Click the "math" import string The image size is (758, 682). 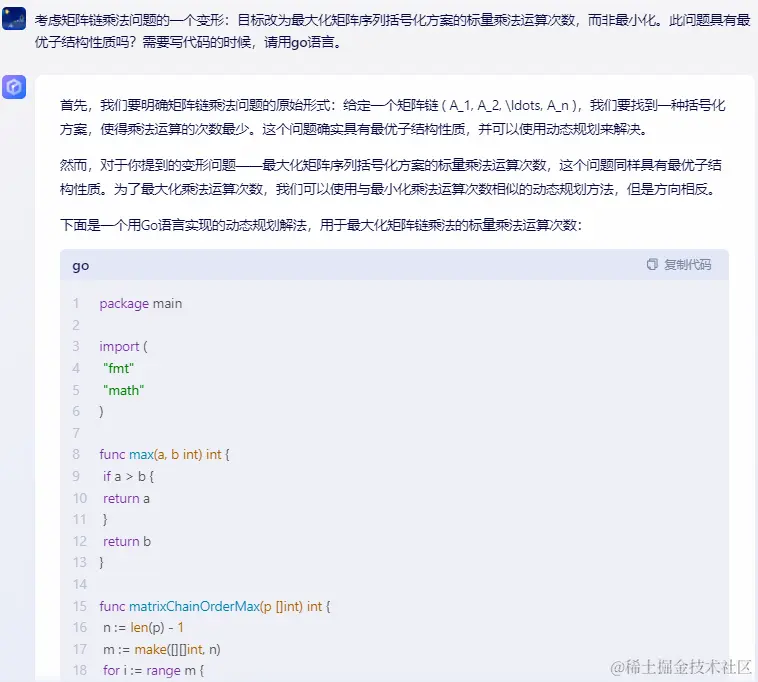point(124,390)
